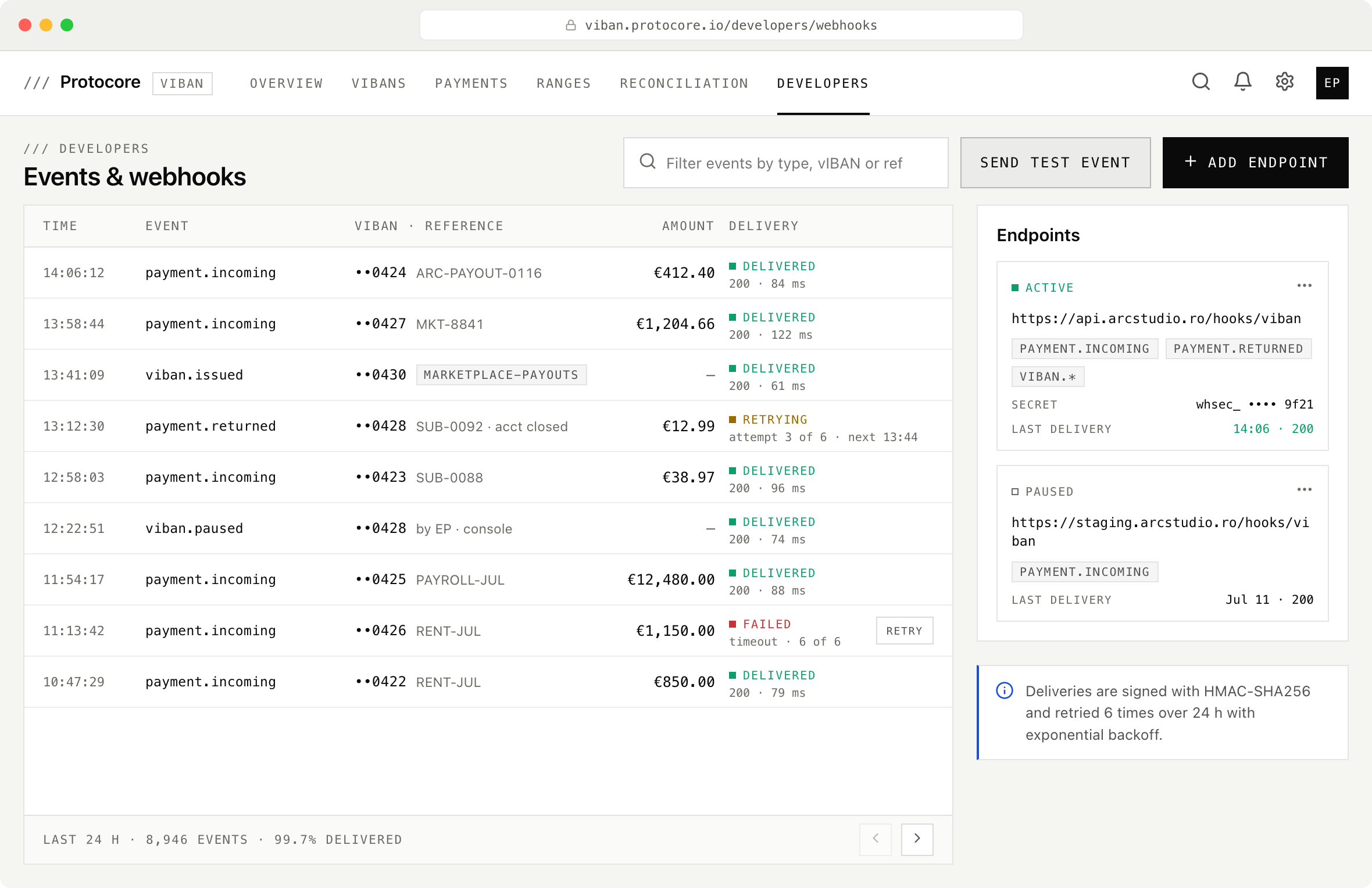1372x888 pixels.
Task: Click the Endpoints panel heading
Action: [1038, 235]
